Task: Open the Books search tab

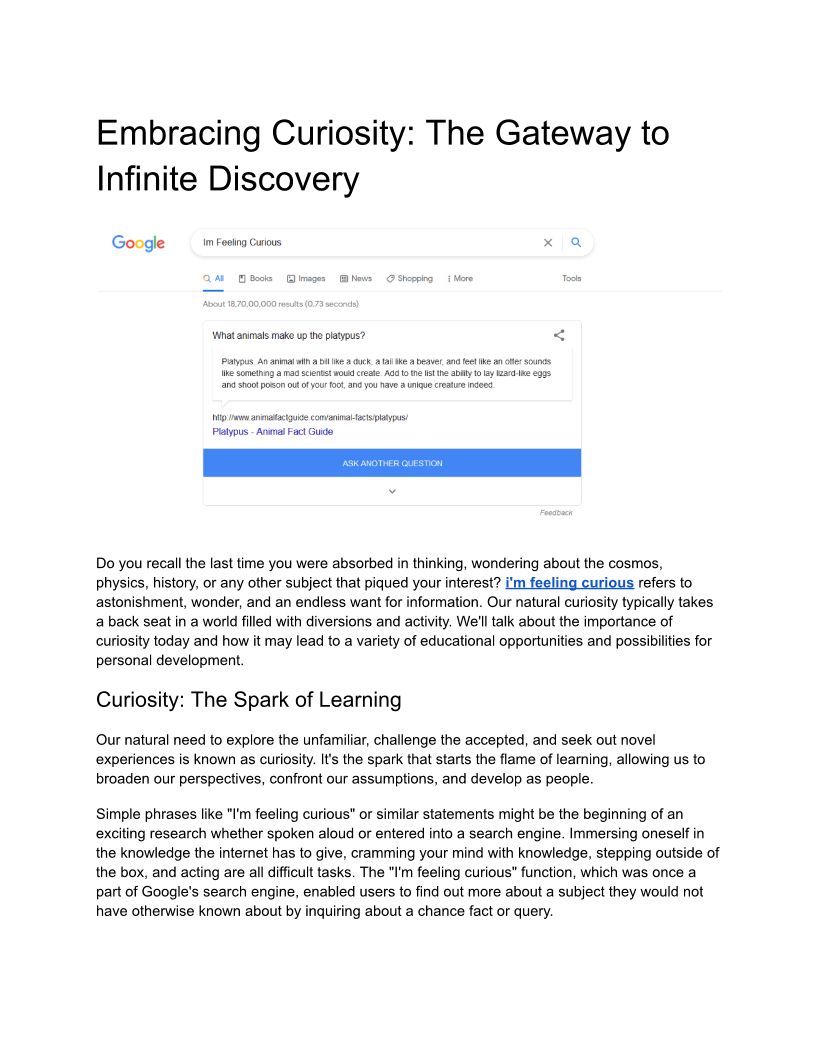Action: (x=255, y=279)
